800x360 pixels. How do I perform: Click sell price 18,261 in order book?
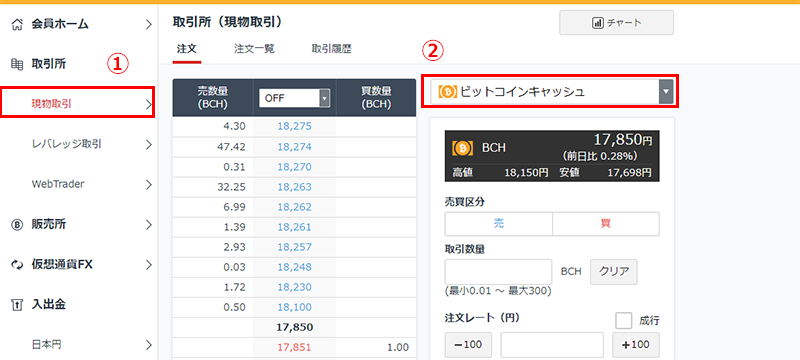(x=294, y=227)
